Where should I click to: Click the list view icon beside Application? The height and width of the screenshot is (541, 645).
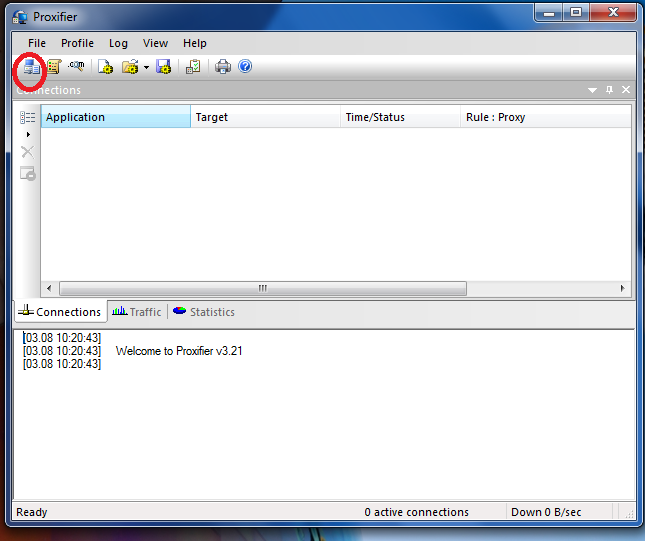tap(28, 118)
